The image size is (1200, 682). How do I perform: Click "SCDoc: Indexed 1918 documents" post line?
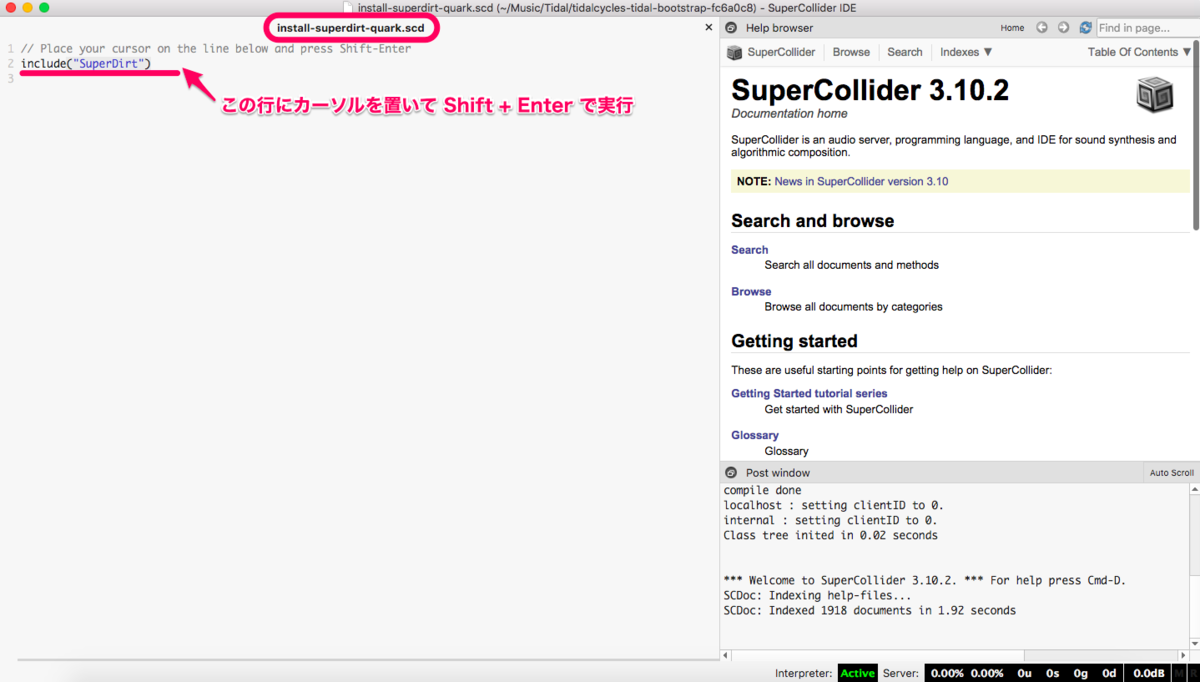tap(869, 610)
